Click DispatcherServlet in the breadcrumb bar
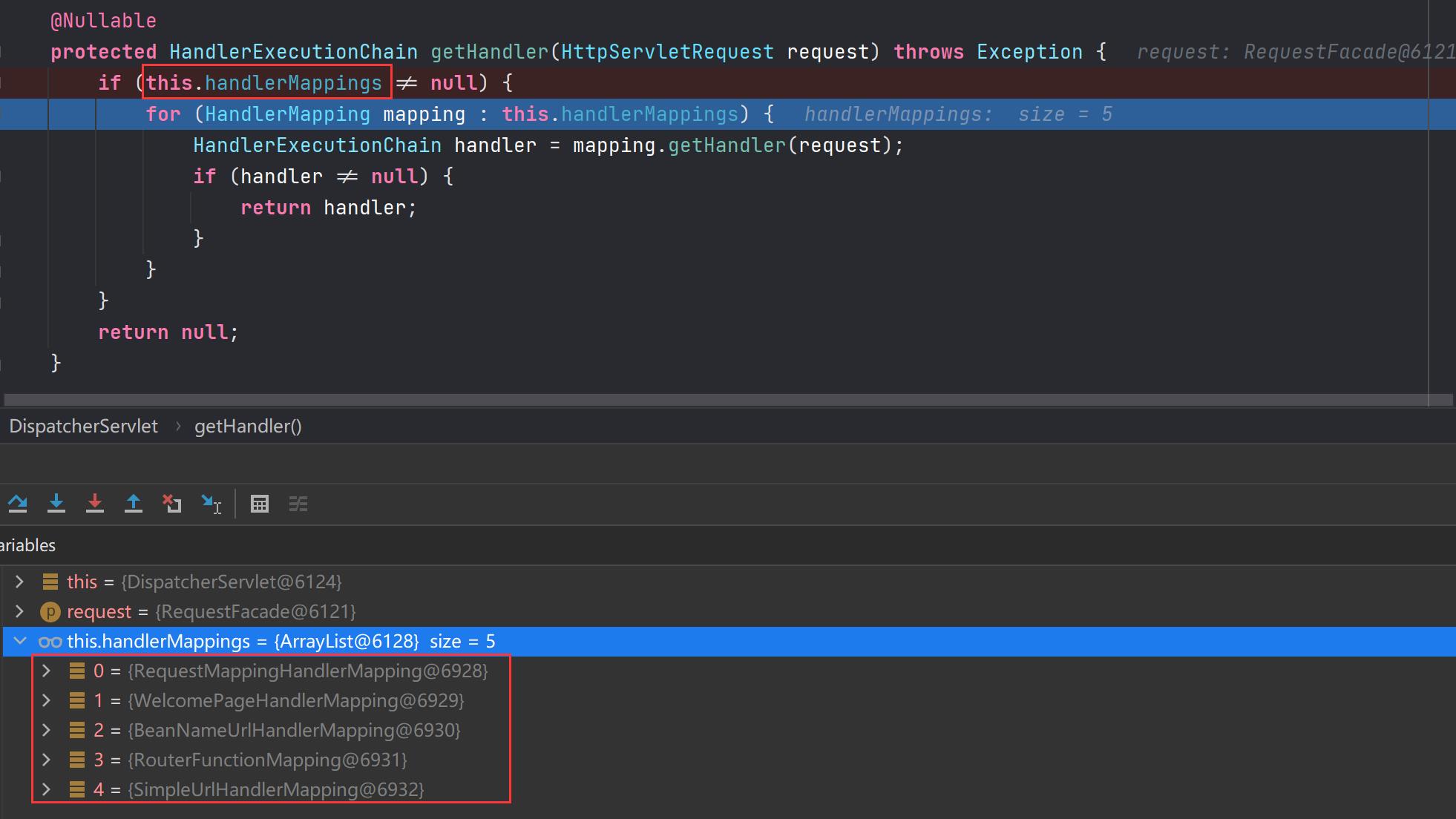The width and height of the screenshot is (1456, 819). point(83,427)
